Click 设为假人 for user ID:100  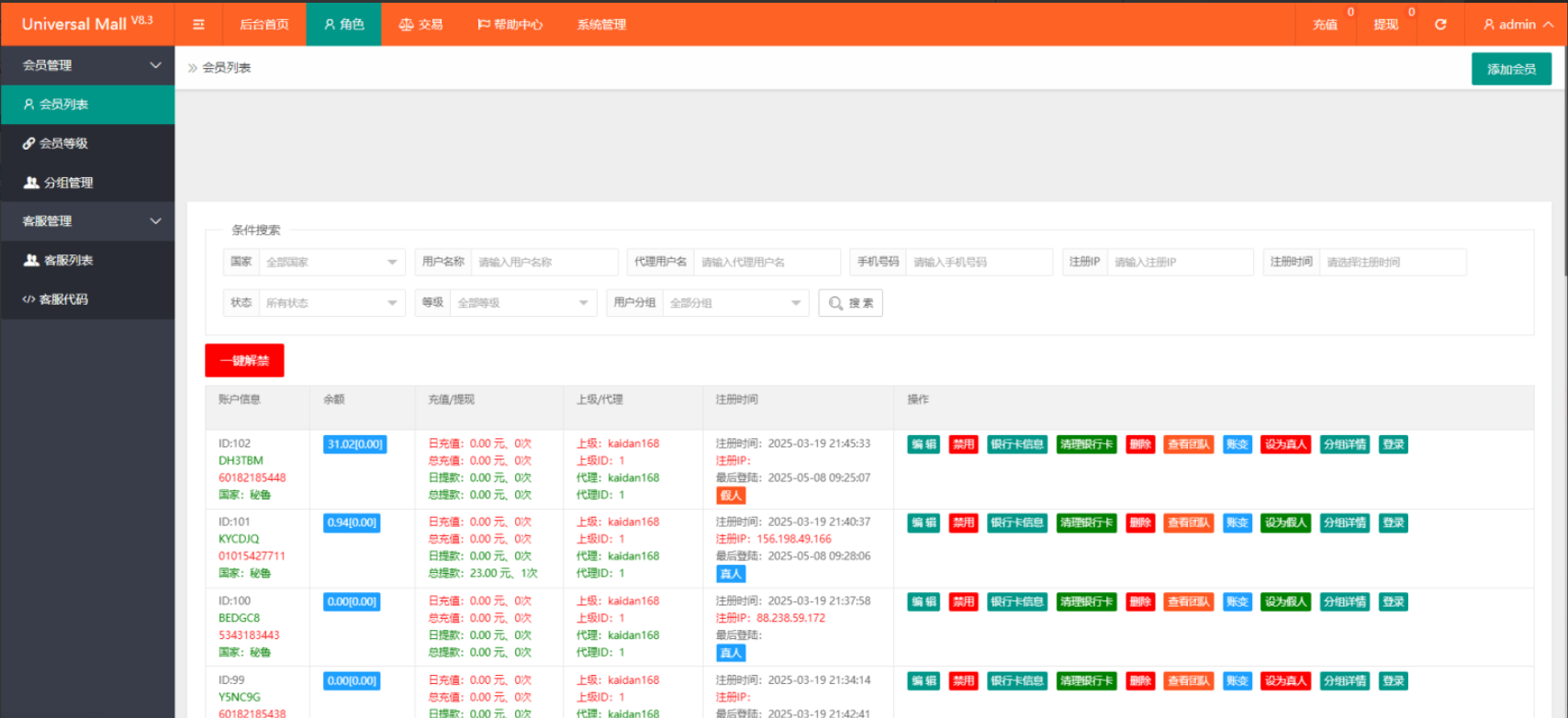coord(1285,602)
